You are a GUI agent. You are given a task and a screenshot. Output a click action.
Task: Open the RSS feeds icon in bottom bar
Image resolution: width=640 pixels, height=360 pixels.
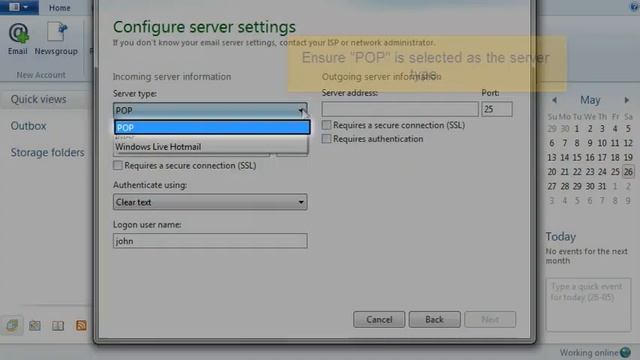click(x=81, y=325)
